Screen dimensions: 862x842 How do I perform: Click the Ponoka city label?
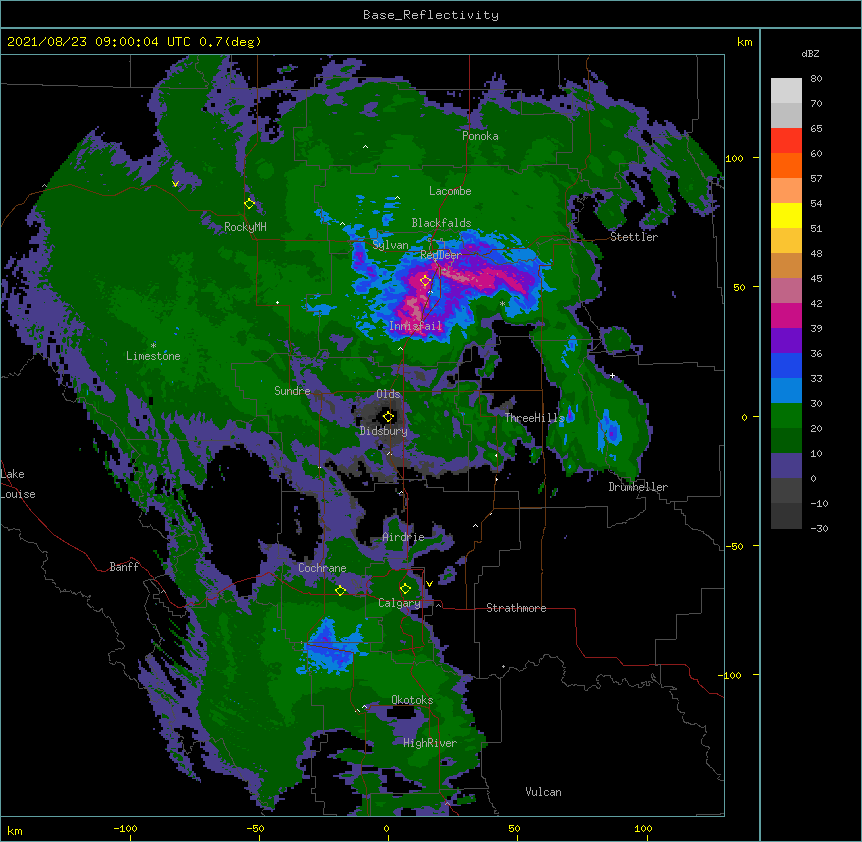point(480,136)
